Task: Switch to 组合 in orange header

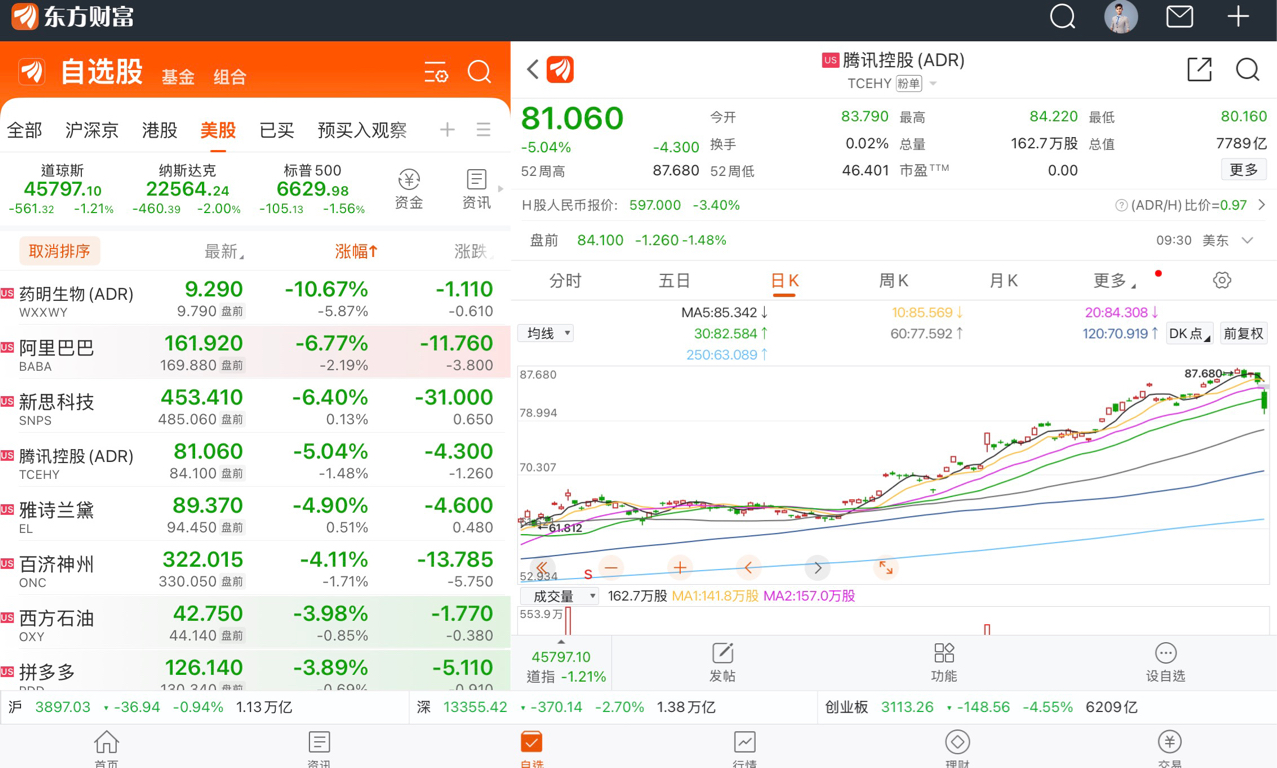Action: (x=230, y=77)
